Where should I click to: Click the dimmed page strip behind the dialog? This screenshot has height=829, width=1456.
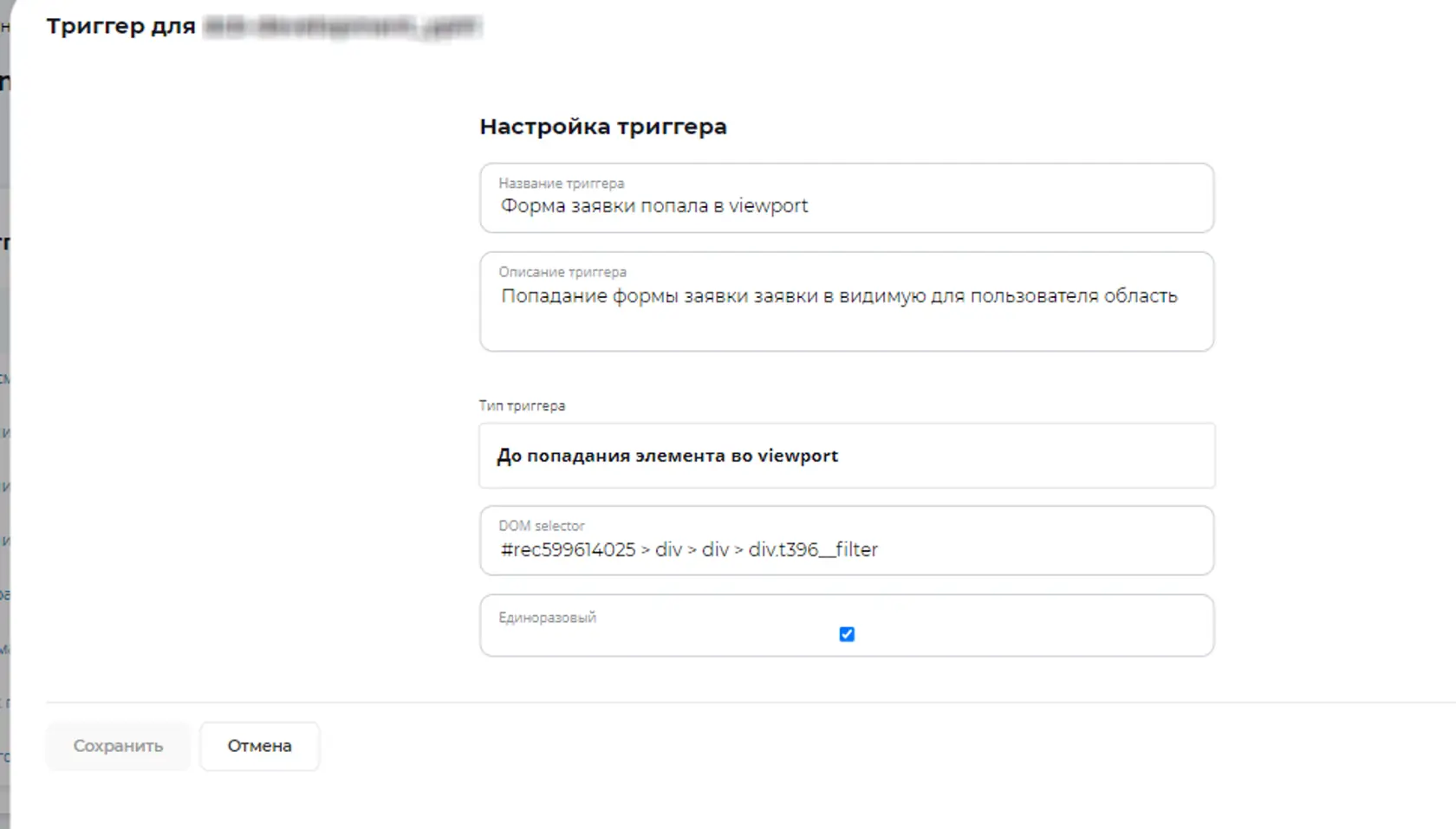pyautogui.click(x=4, y=416)
